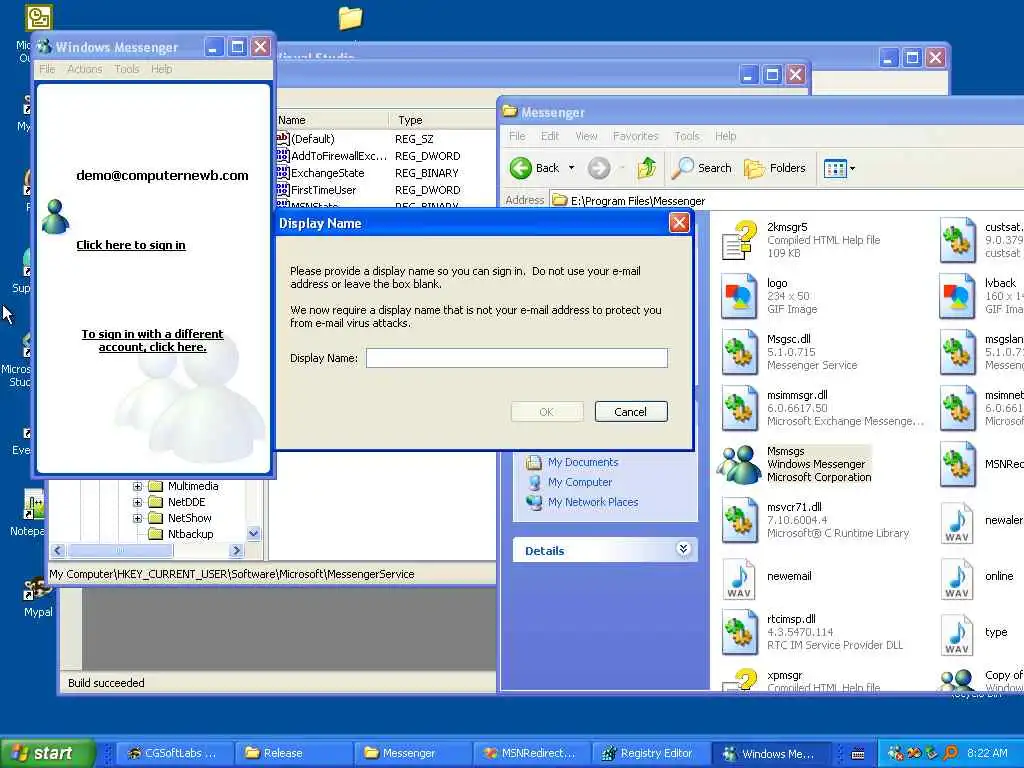Open Tools menu in Windows Messenger

pos(127,69)
